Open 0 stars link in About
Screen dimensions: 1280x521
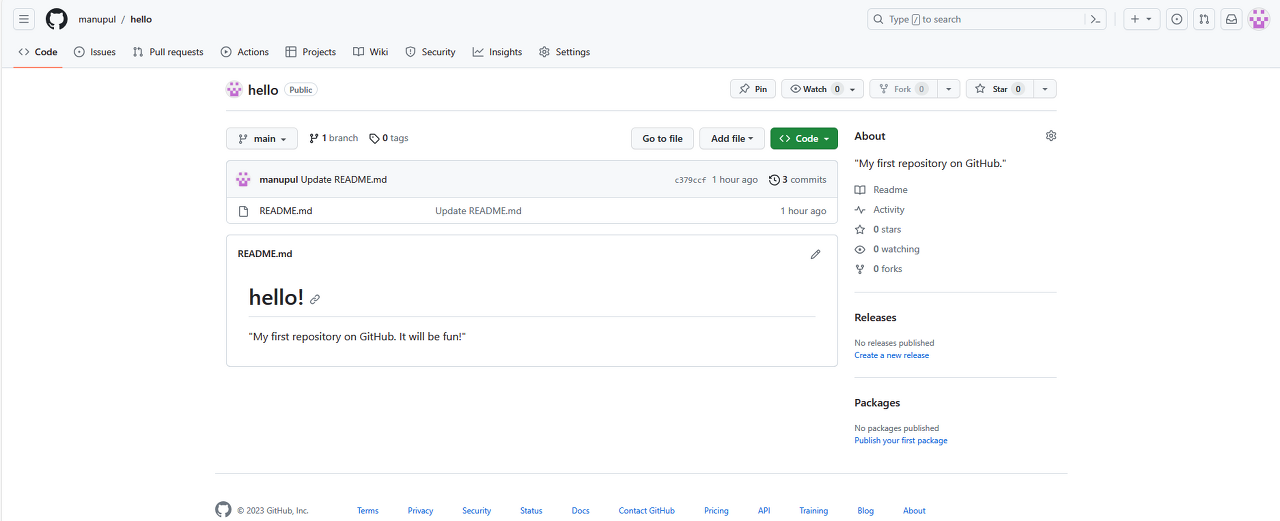click(878, 230)
